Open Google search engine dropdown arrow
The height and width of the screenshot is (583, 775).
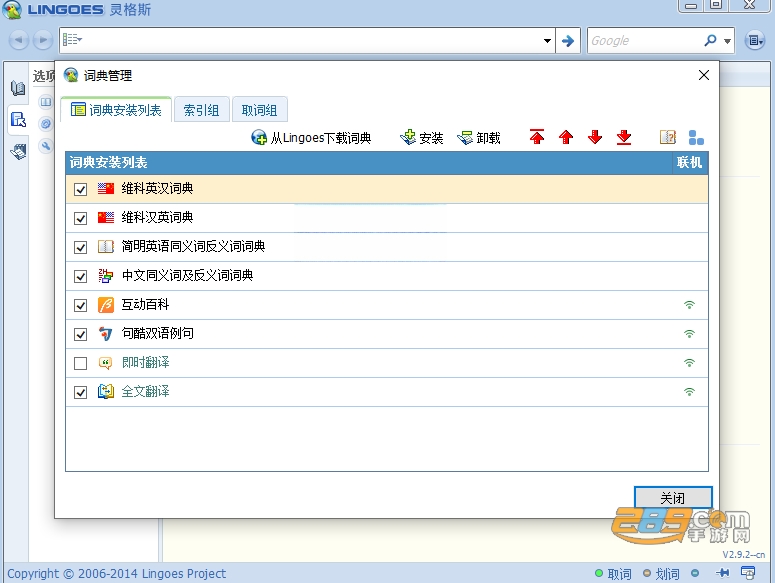(x=727, y=41)
